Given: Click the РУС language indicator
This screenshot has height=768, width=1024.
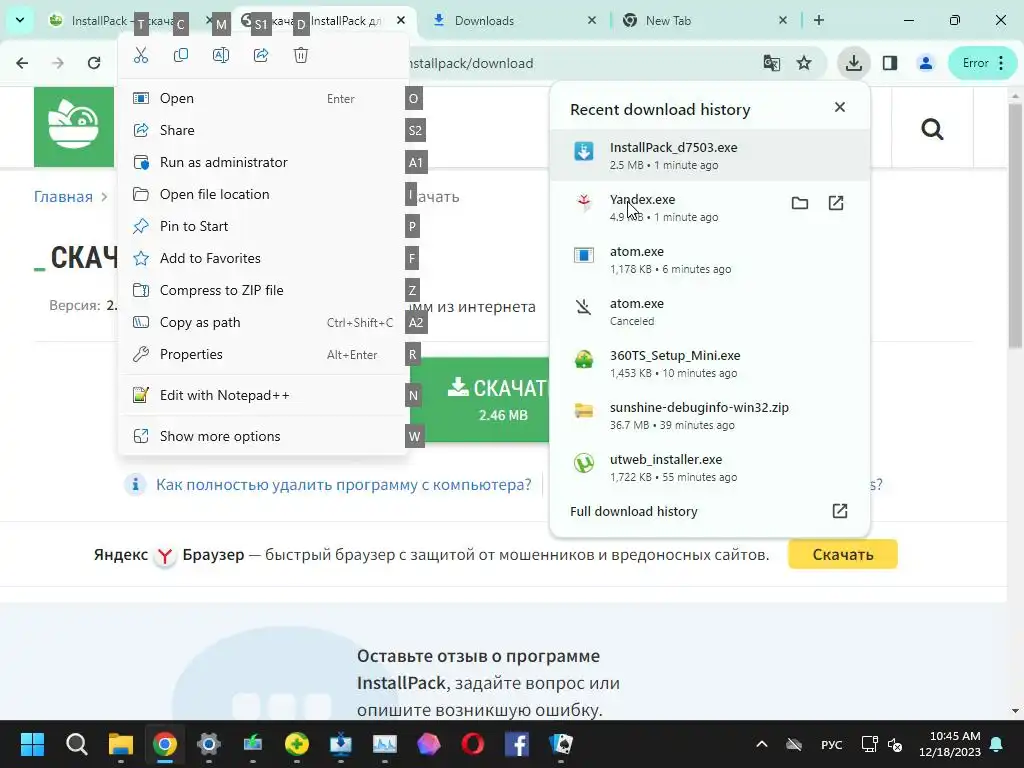Looking at the screenshot, I should (831, 744).
